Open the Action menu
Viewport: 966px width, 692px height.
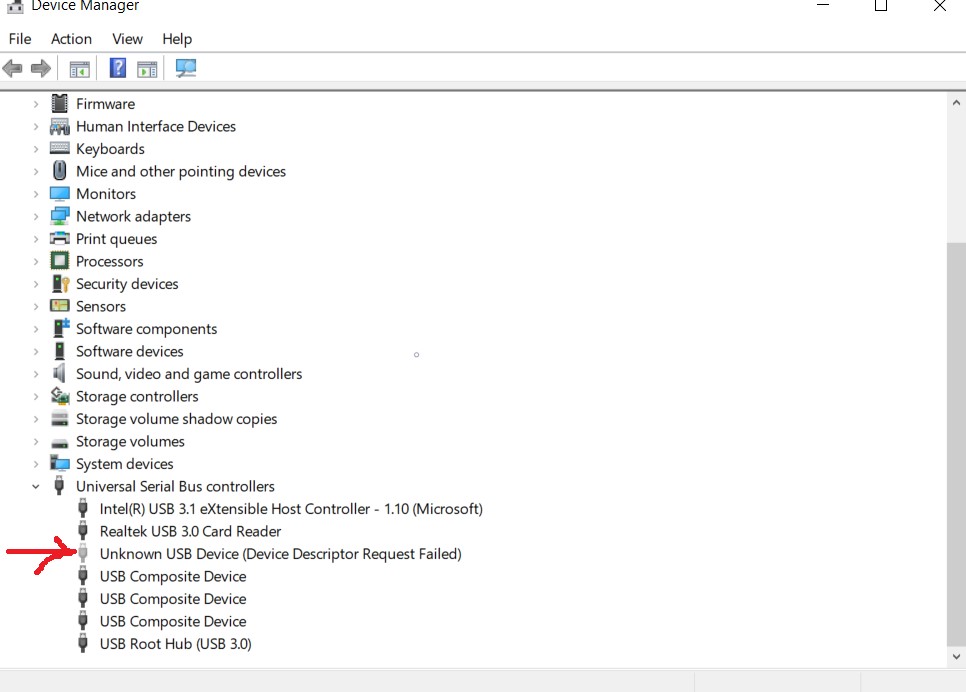coord(71,39)
